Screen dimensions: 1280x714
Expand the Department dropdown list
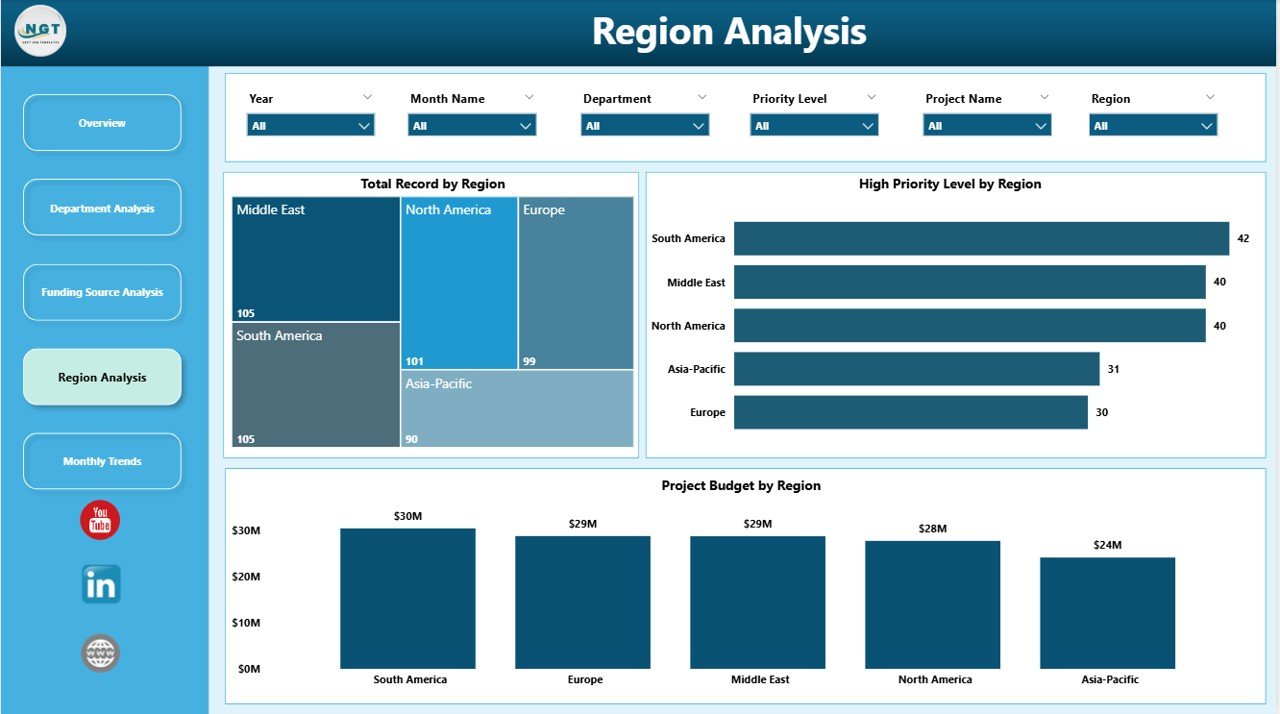pyautogui.click(x=645, y=126)
